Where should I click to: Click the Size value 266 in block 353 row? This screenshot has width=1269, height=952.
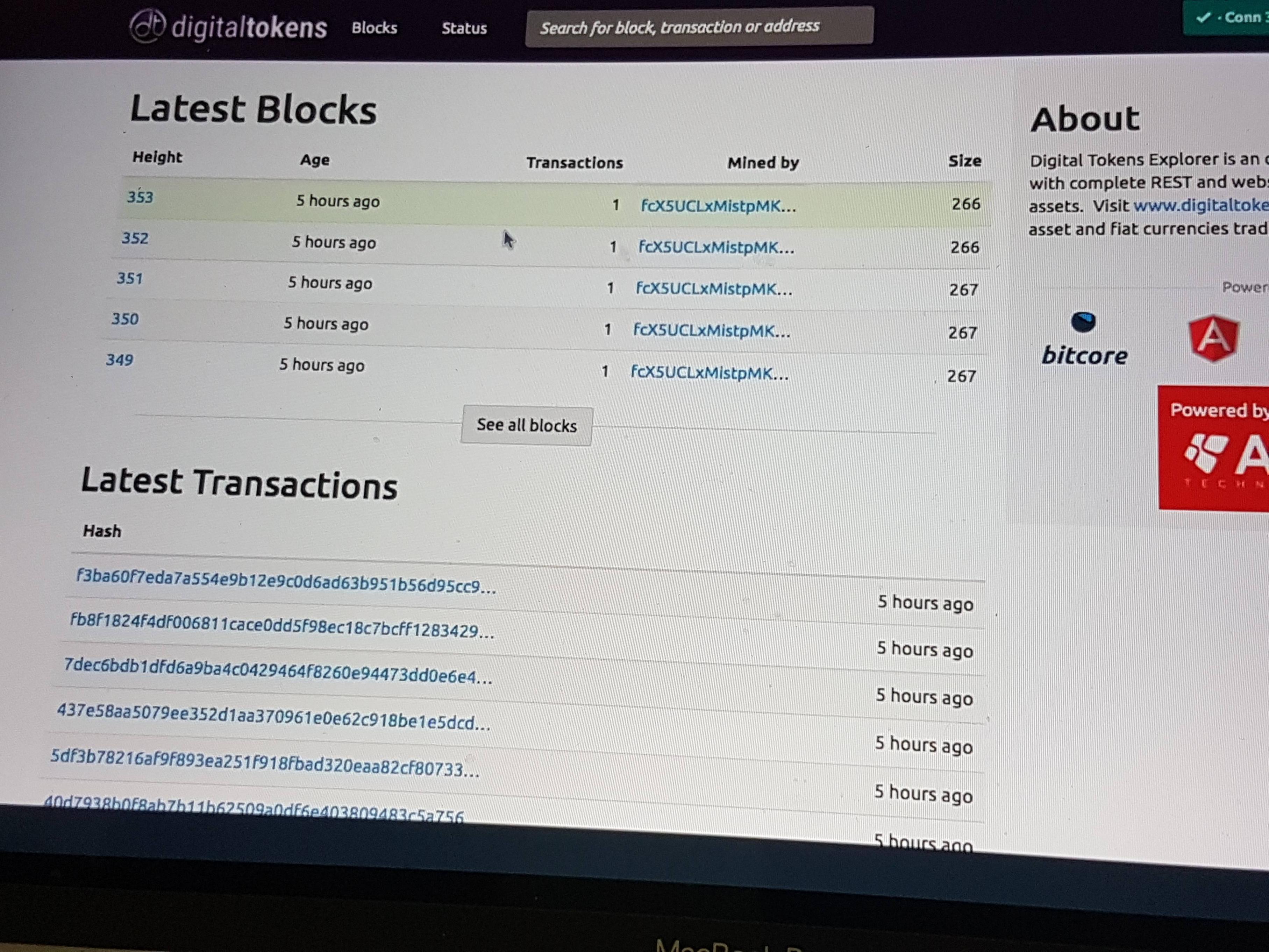966,204
